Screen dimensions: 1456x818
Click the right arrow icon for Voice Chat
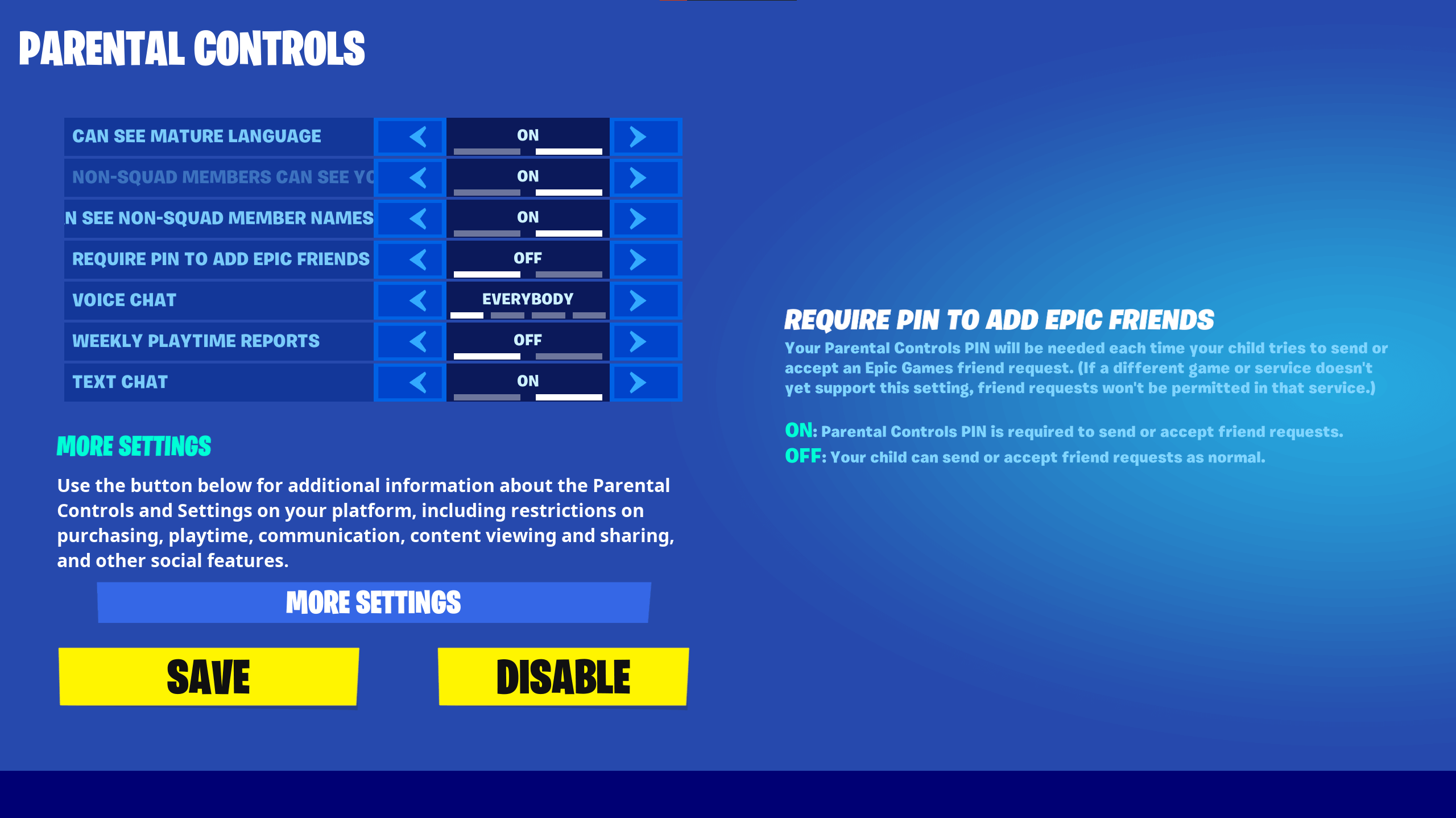coord(640,299)
